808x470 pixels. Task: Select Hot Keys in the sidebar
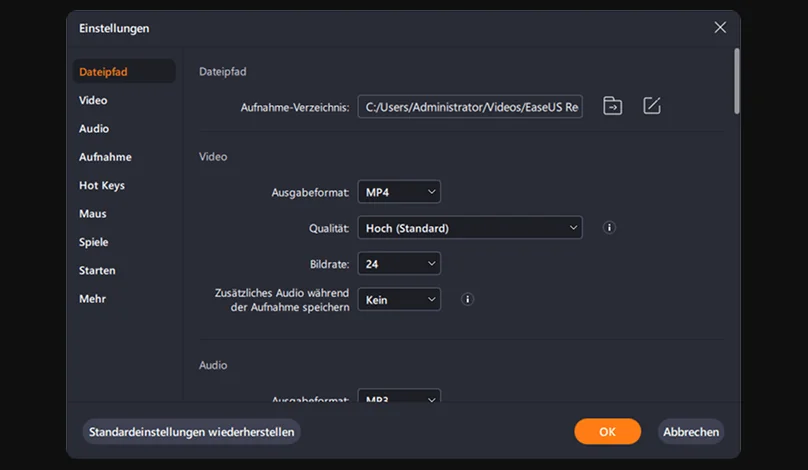pyautogui.click(x=102, y=185)
